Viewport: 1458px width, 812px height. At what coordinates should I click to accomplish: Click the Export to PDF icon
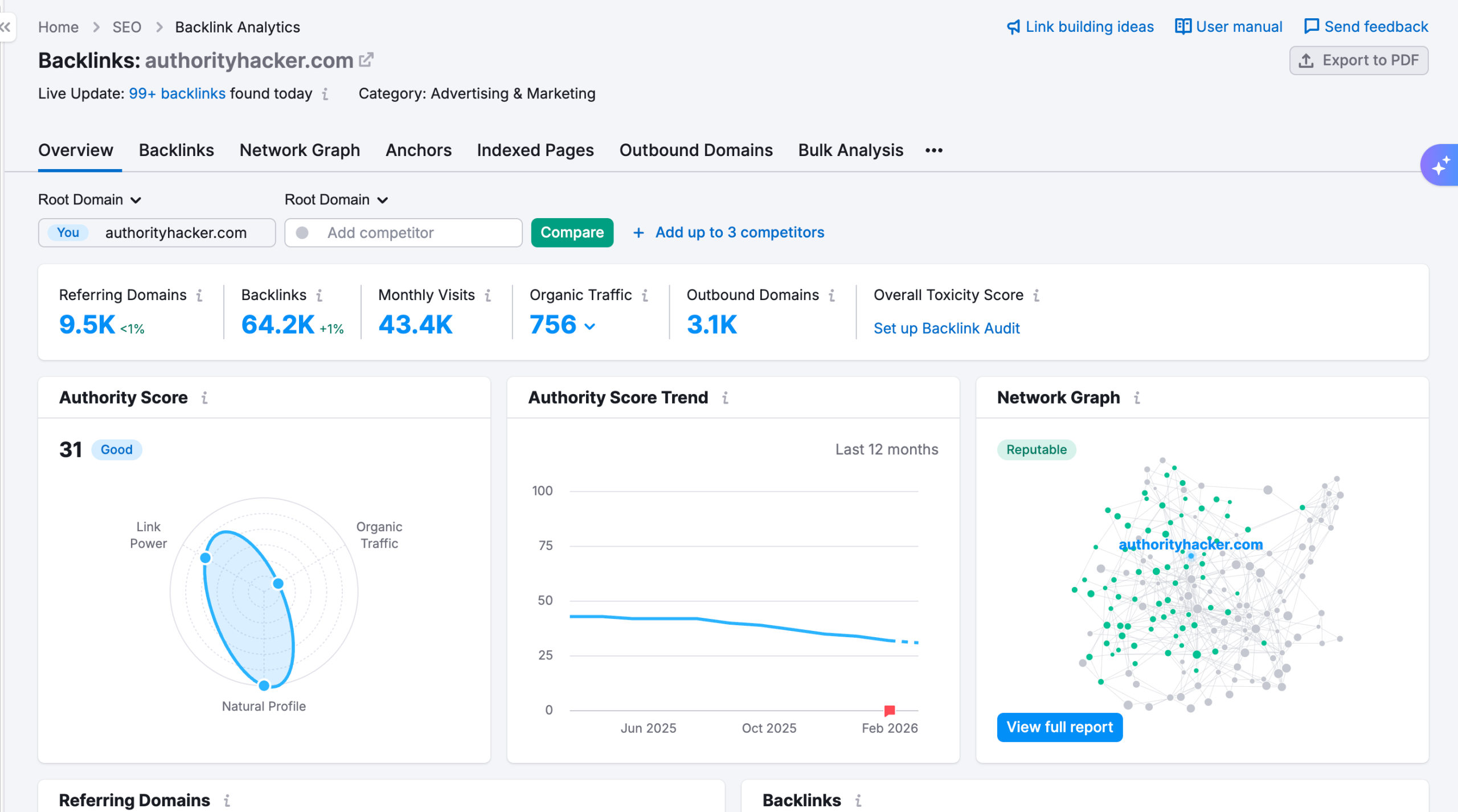[x=1307, y=60]
